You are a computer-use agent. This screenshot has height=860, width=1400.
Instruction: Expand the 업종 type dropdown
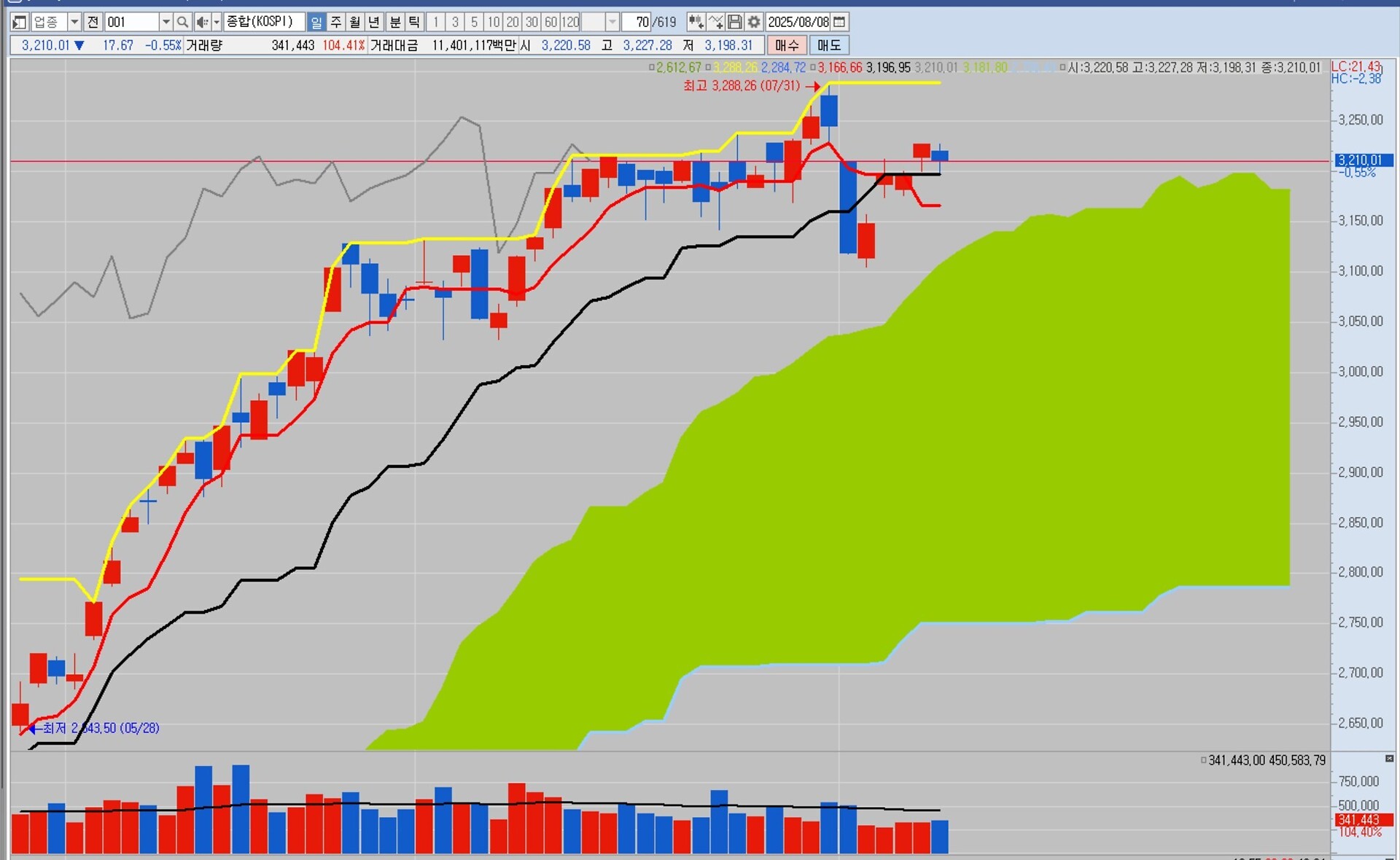[74, 22]
